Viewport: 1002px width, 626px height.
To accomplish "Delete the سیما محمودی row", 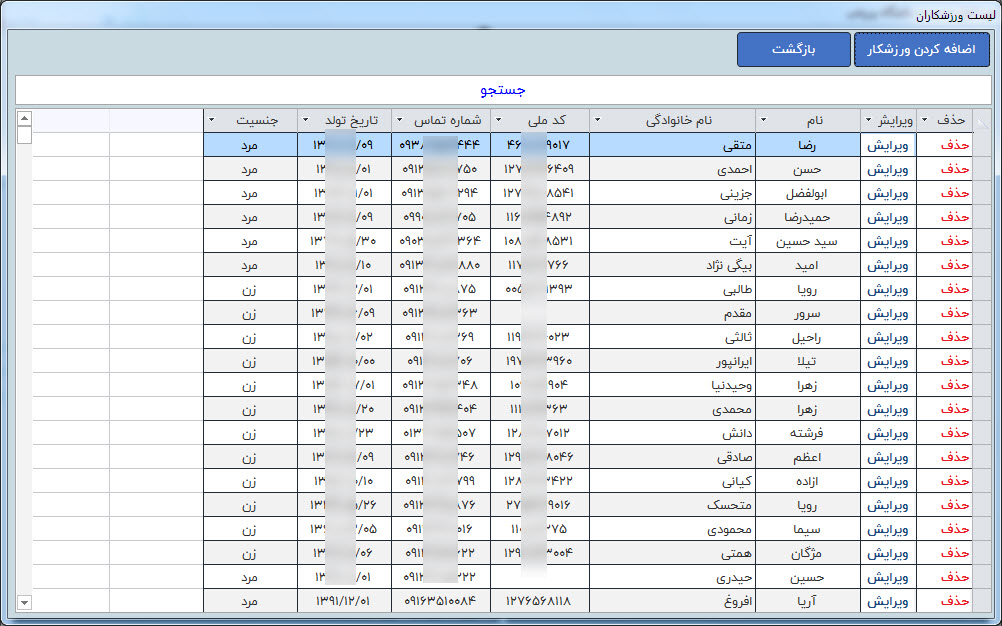I will [955, 530].
